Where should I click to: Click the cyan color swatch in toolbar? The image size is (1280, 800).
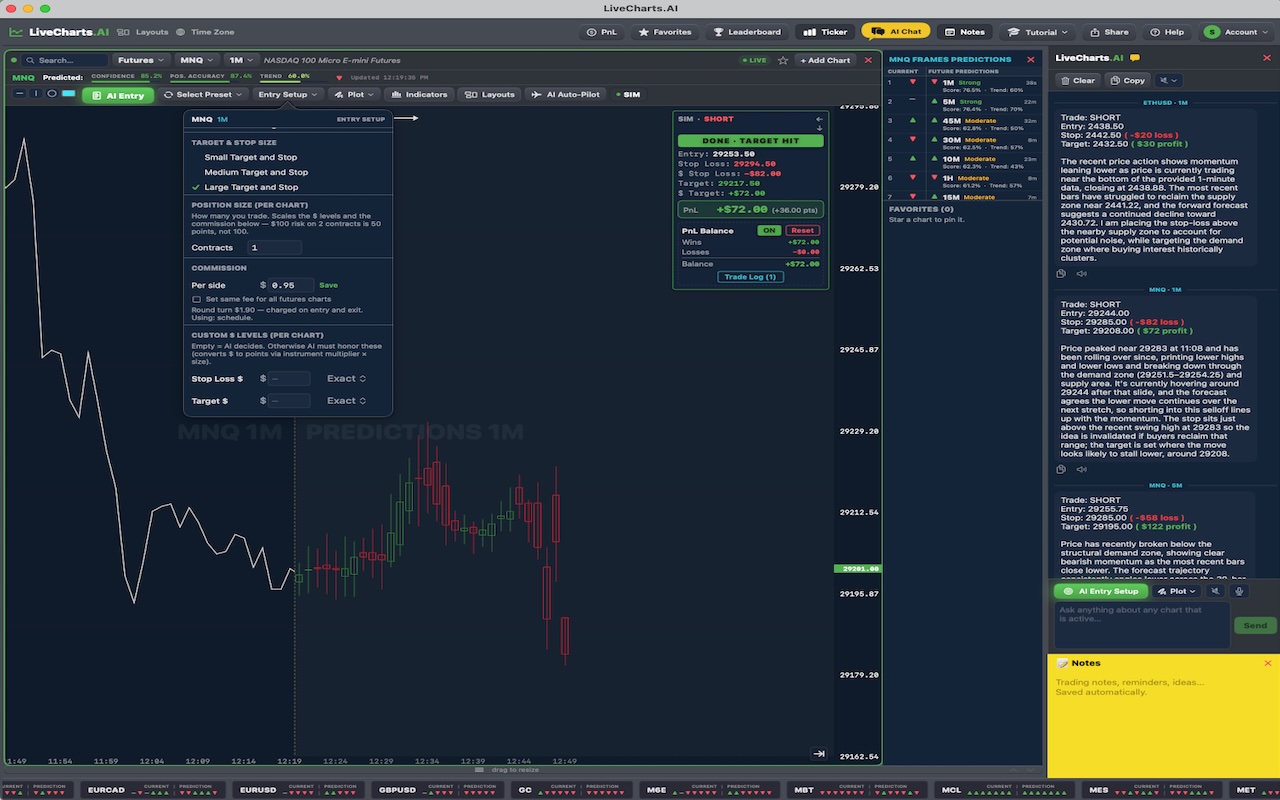(68, 94)
